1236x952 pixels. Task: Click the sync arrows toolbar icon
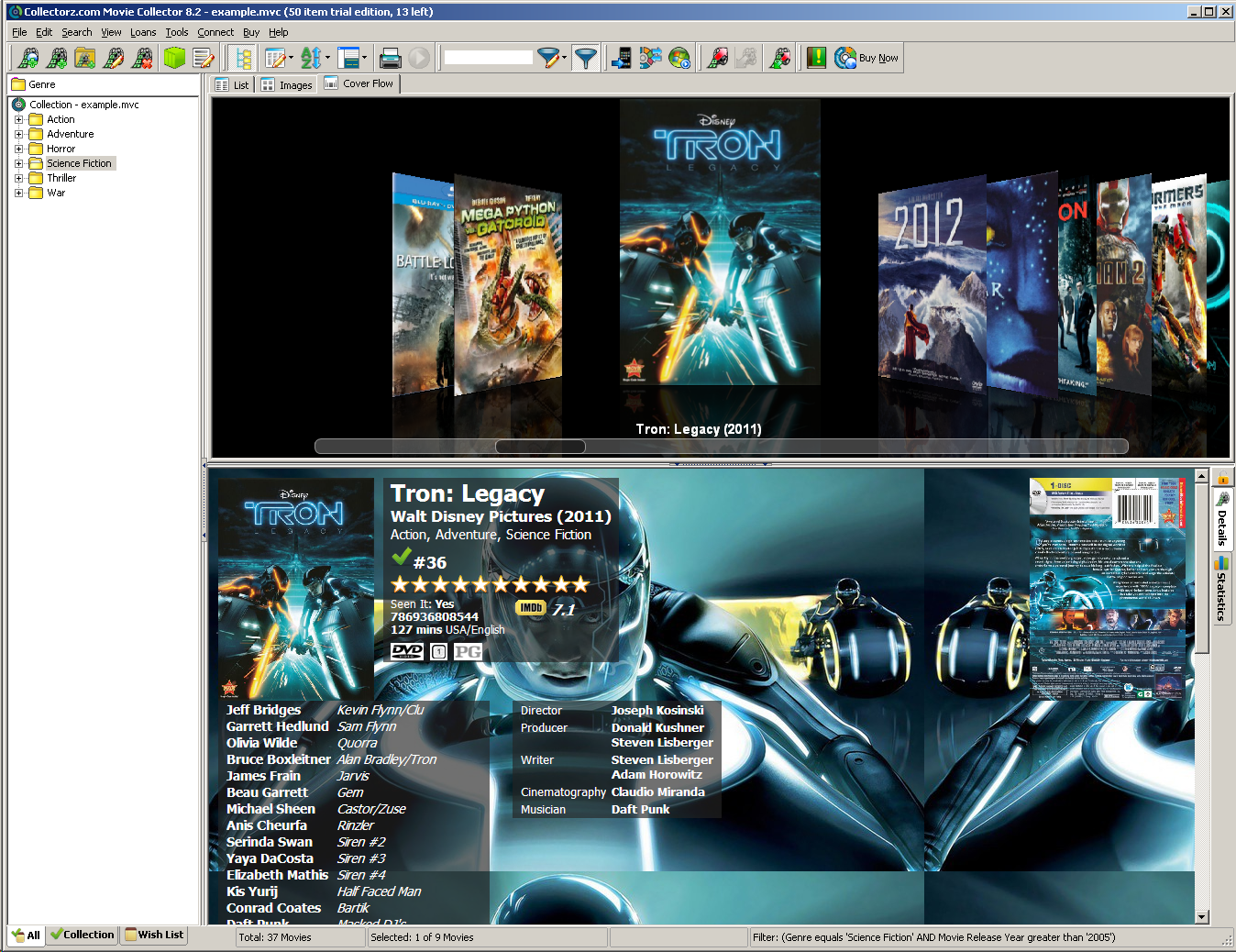pyautogui.click(x=650, y=58)
